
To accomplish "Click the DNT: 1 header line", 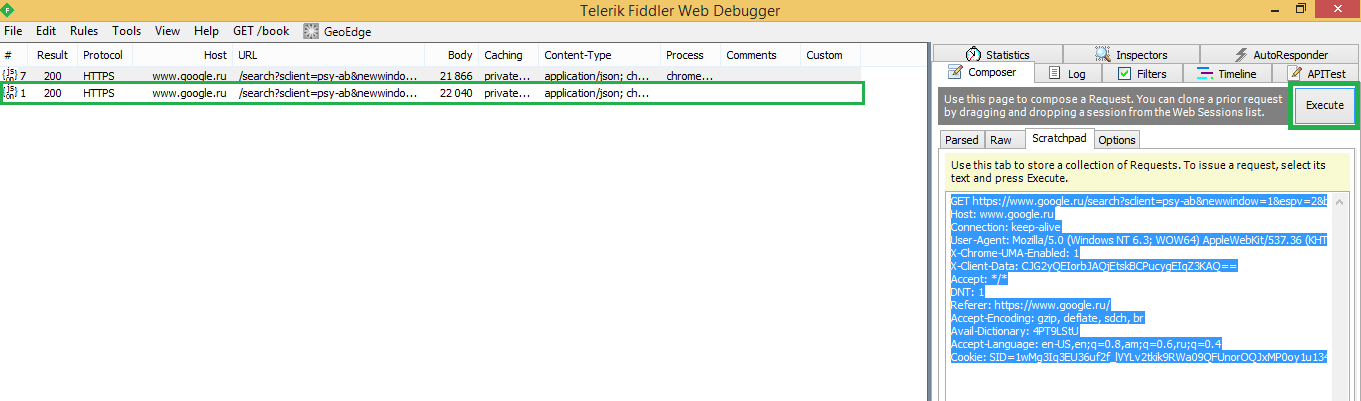I will click(x=968, y=292).
